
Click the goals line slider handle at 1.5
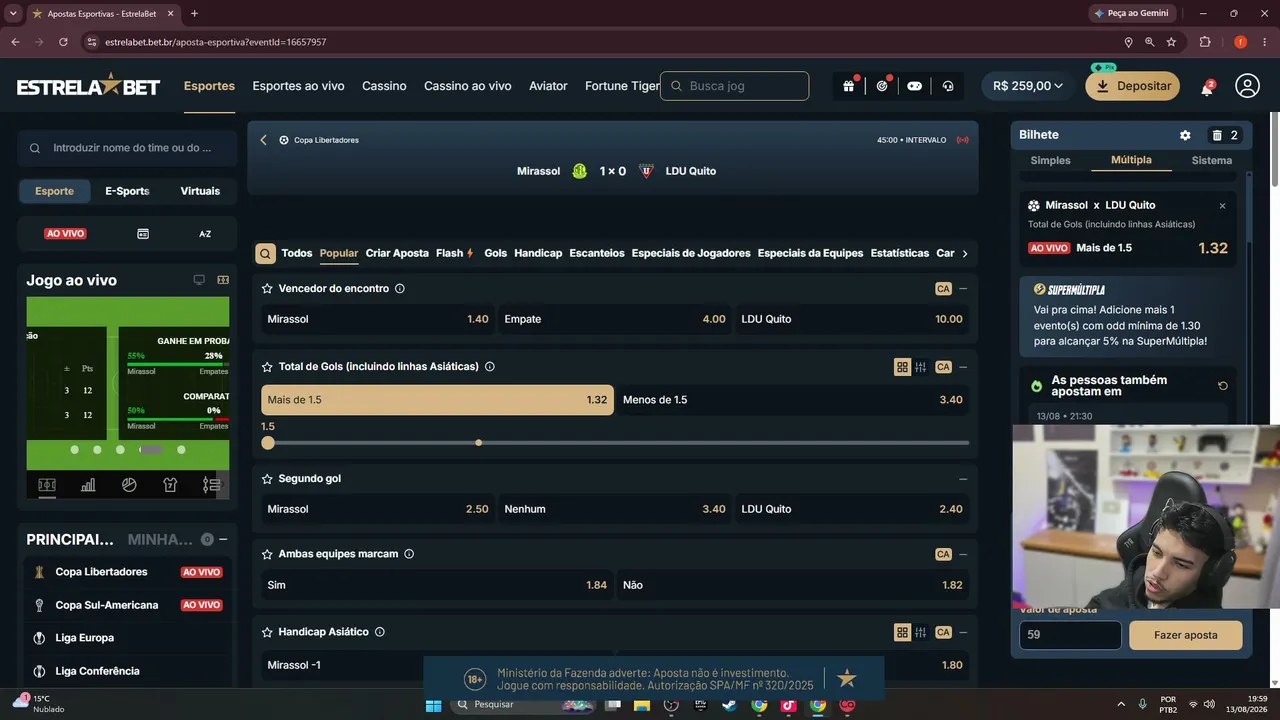(x=268, y=443)
